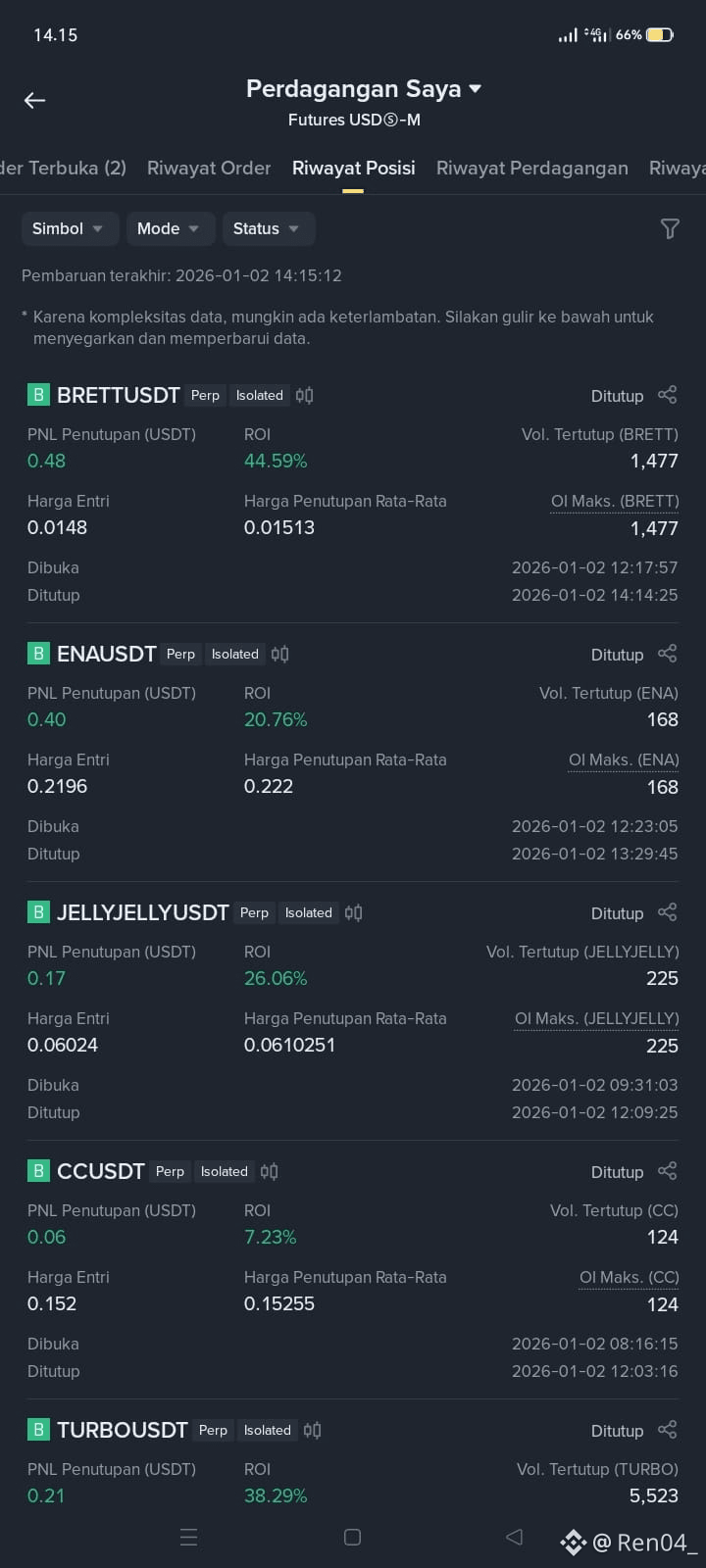Open the filter funnel icon
706x1568 pixels.
[x=670, y=228]
